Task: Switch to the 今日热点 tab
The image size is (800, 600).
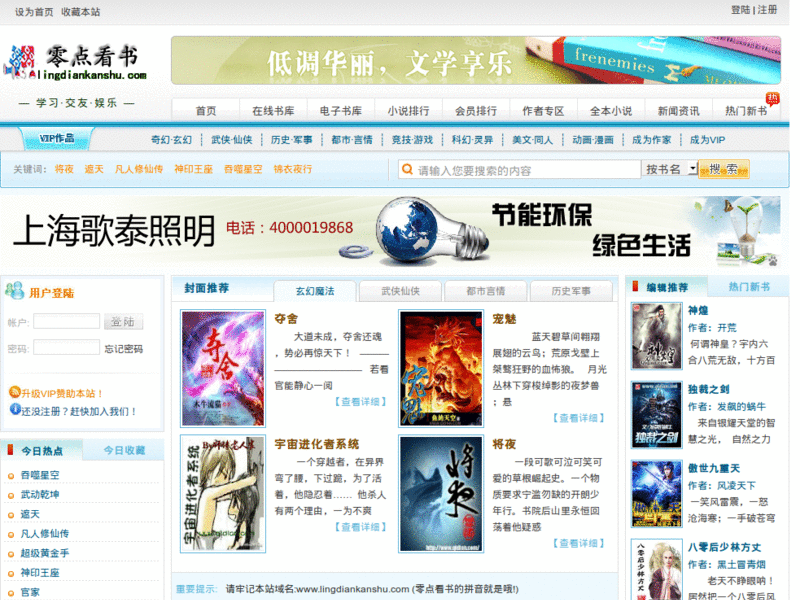Action: tap(42, 451)
